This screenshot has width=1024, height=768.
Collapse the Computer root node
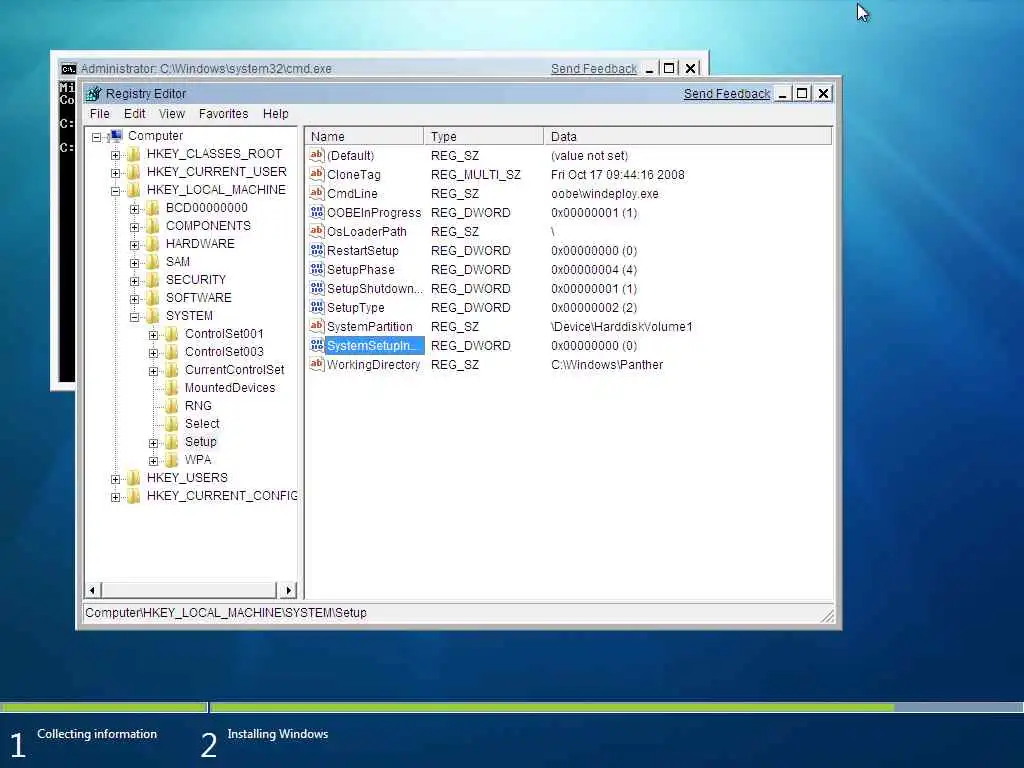(x=97, y=137)
